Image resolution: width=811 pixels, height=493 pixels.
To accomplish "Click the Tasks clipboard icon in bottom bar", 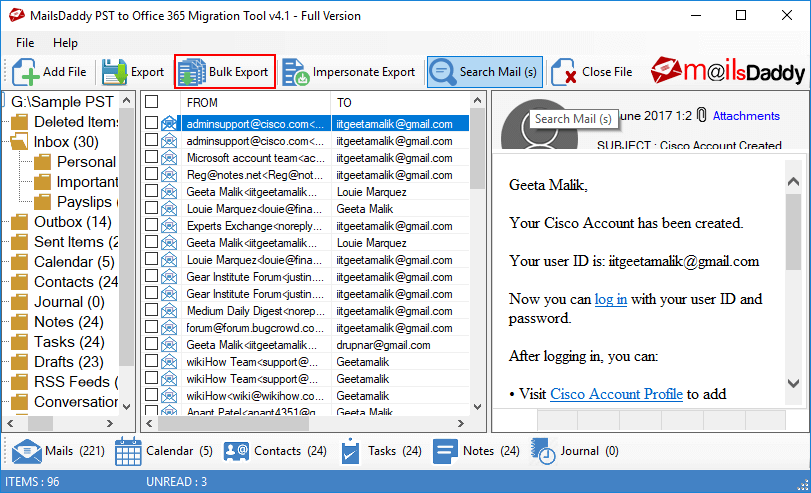I will click(x=350, y=451).
